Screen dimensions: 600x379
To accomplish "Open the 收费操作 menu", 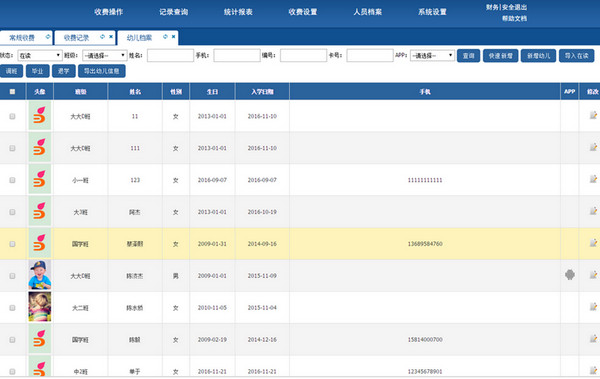I will [x=109, y=12].
